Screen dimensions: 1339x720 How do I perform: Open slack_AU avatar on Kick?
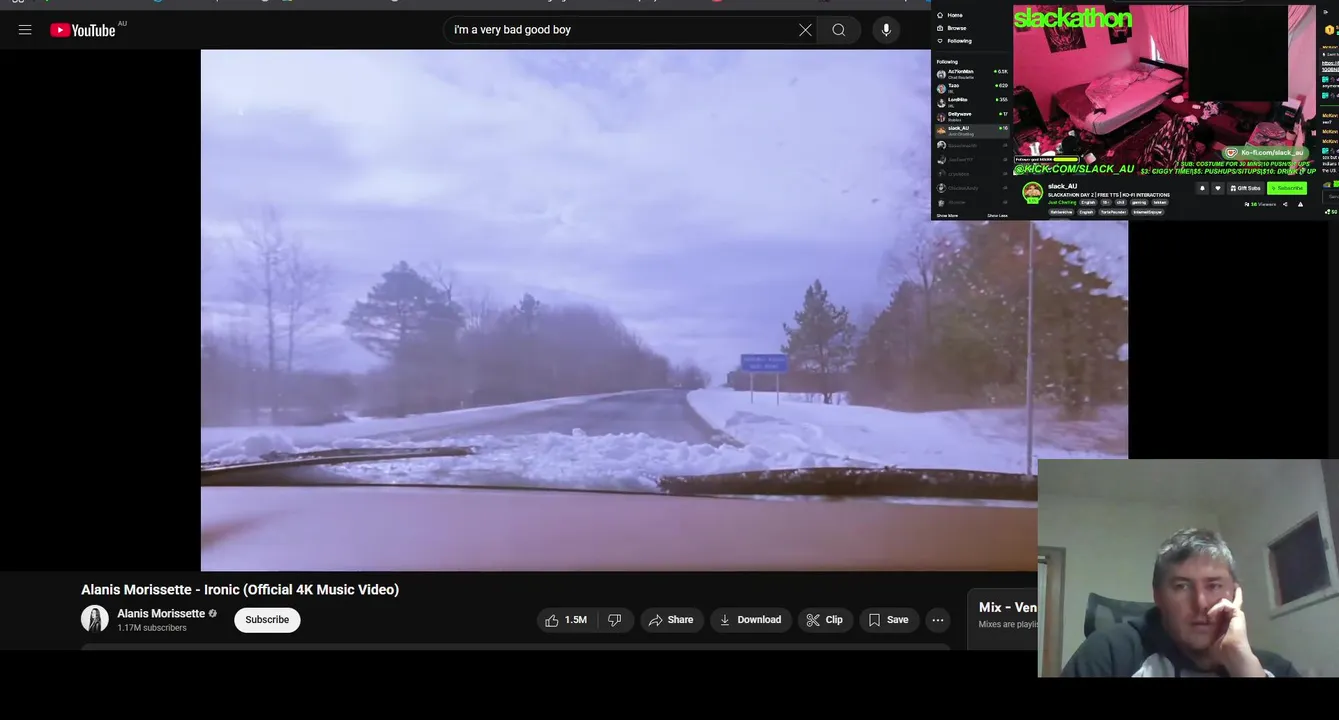tap(1033, 191)
